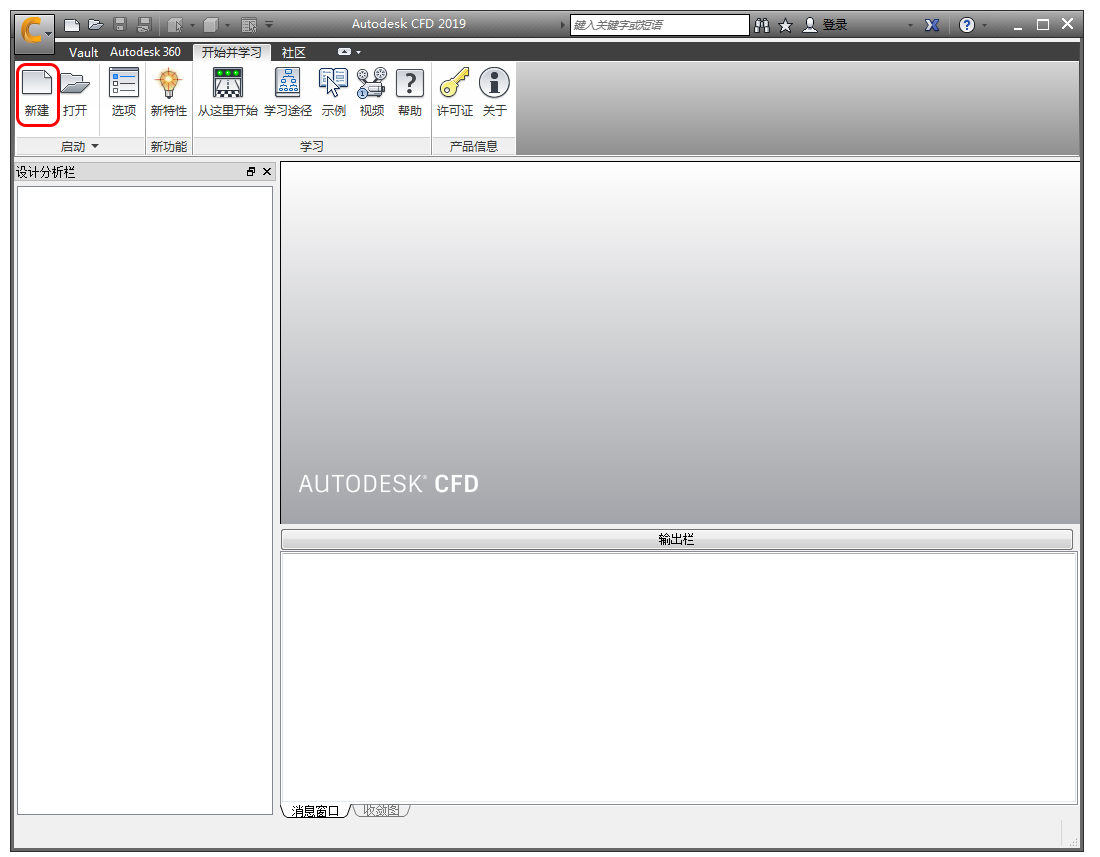Click the quick access solid cube icon
1100x857 pixels.
click(x=210, y=25)
